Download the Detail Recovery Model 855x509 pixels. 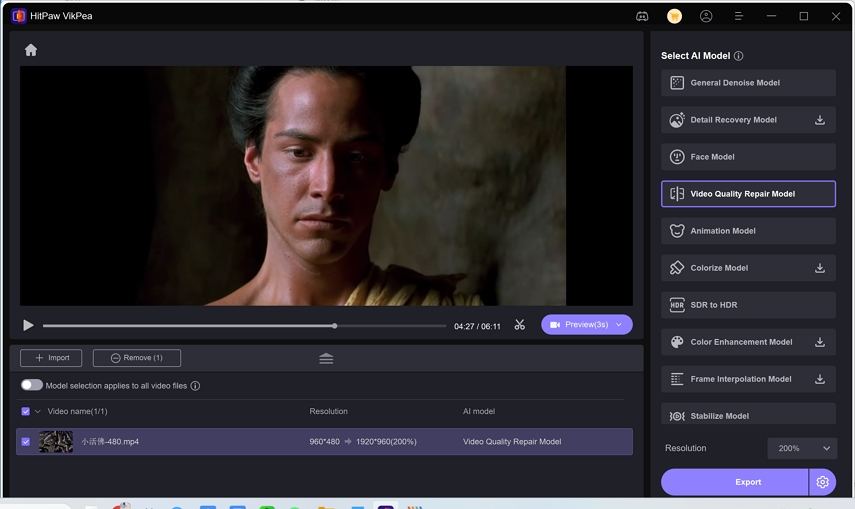[x=820, y=120]
